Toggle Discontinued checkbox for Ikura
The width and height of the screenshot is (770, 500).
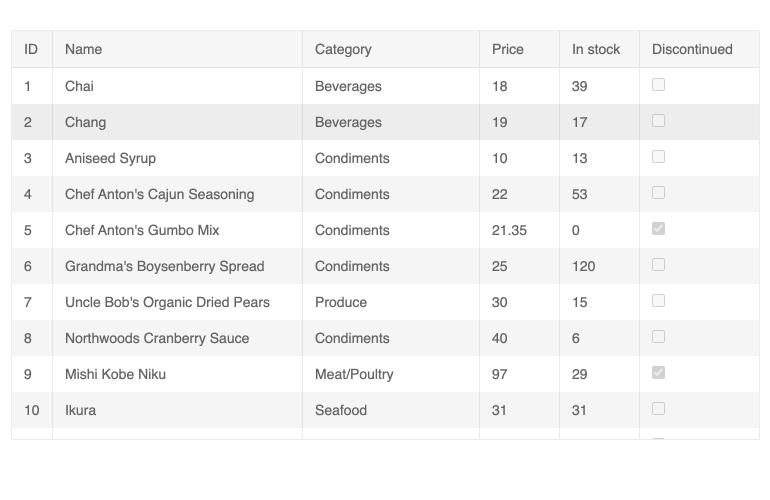click(x=658, y=409)
